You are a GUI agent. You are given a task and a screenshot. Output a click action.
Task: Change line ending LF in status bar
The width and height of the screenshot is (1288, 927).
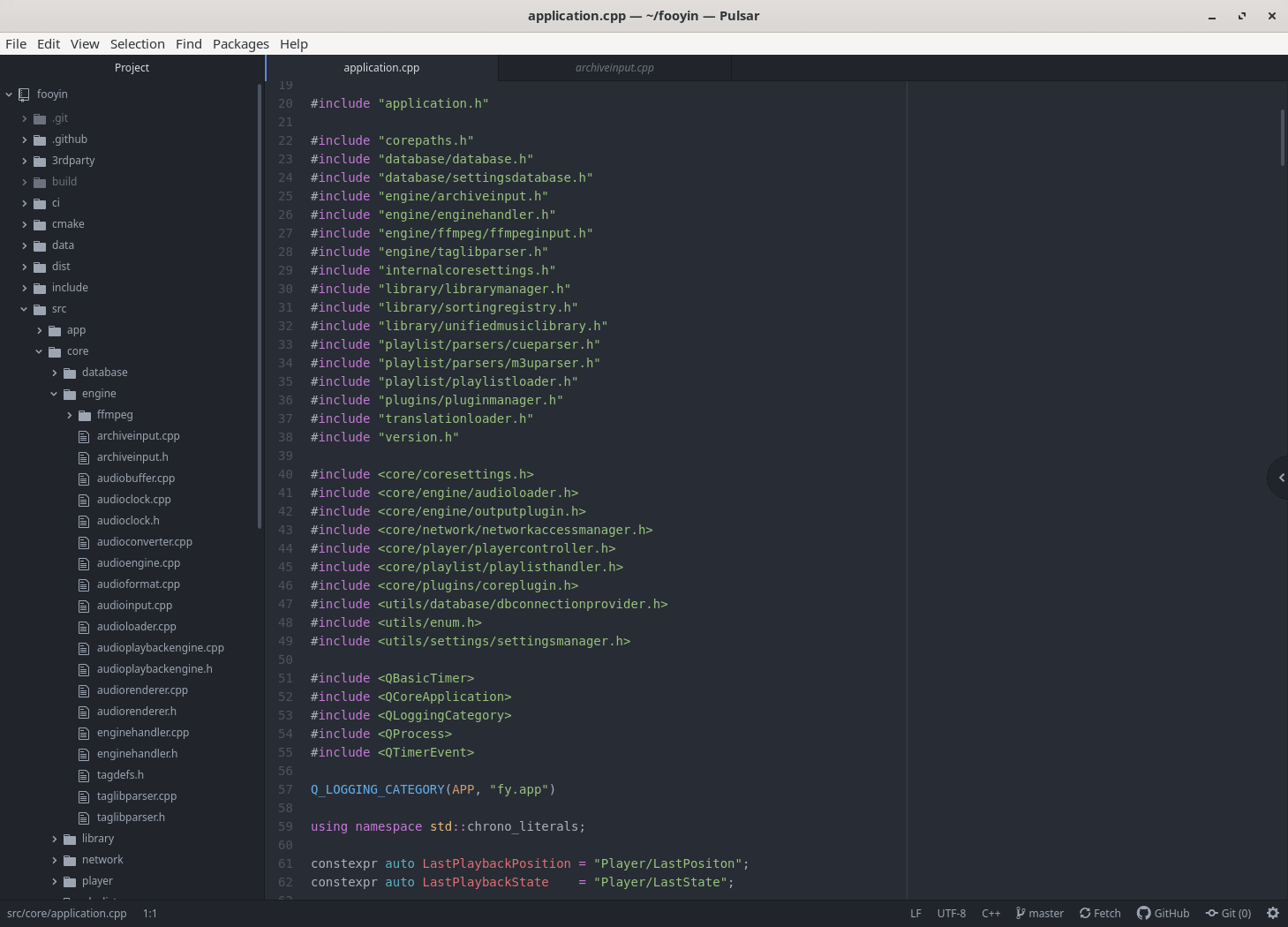[915, 913]
